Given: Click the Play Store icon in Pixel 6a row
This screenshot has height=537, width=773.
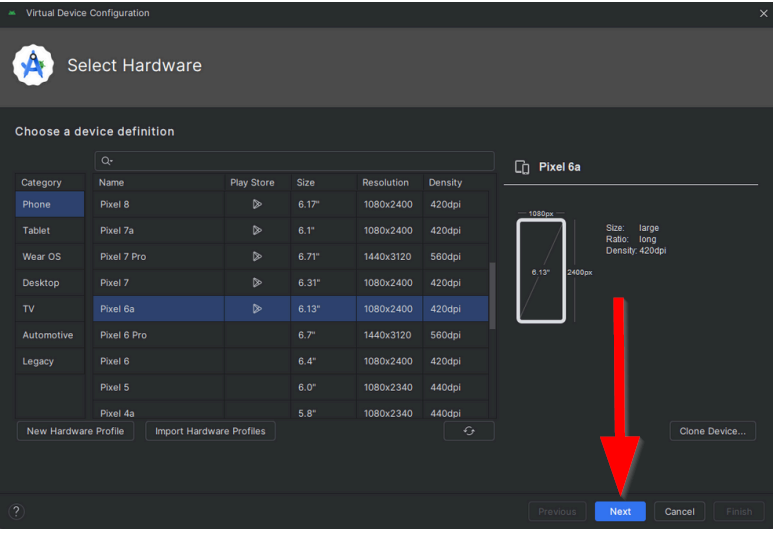Looking at the screenshot, I should pyautogui.click(x=257, y=309).
